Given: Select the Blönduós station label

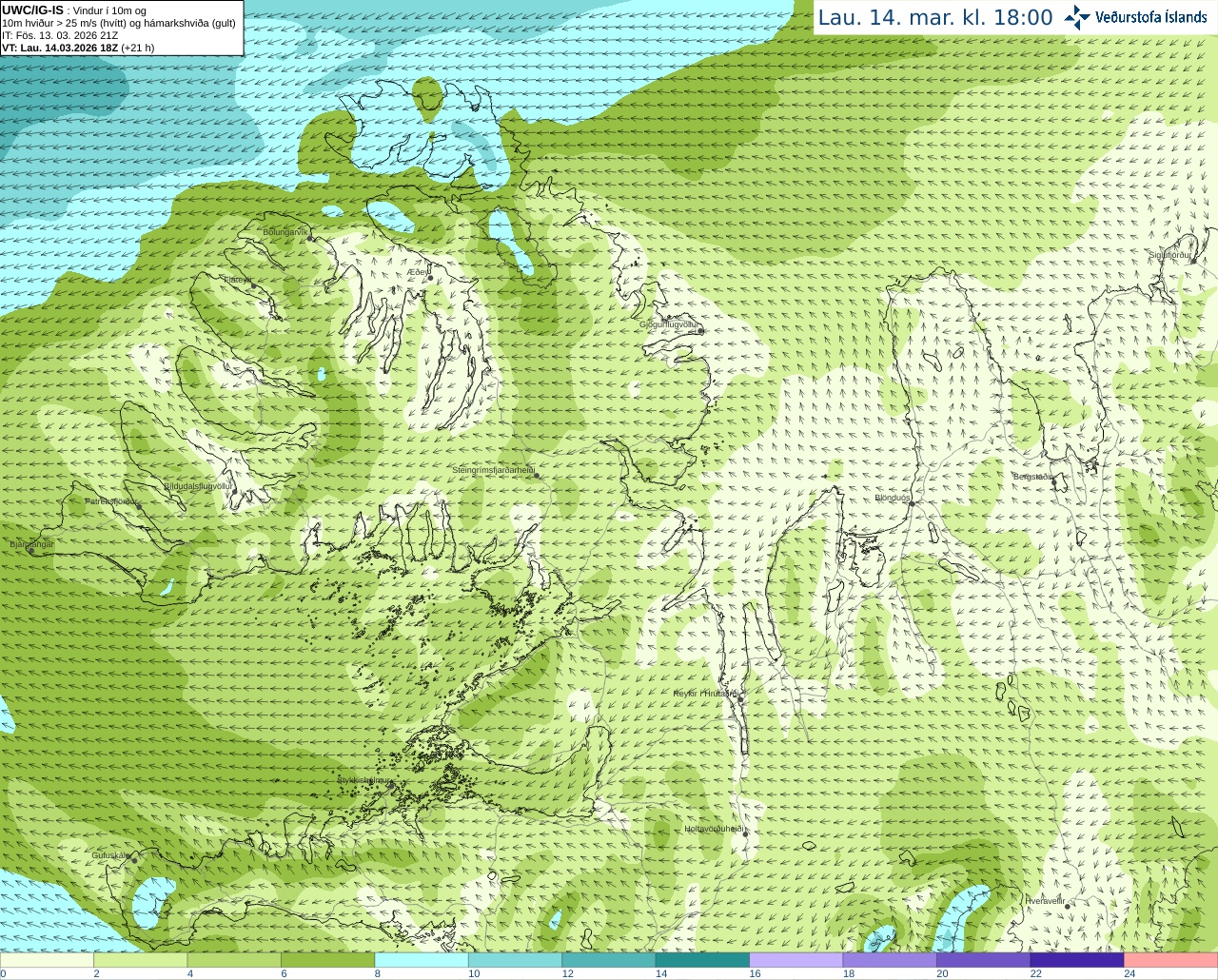Looking at the screenshot, I should (893, 498).
